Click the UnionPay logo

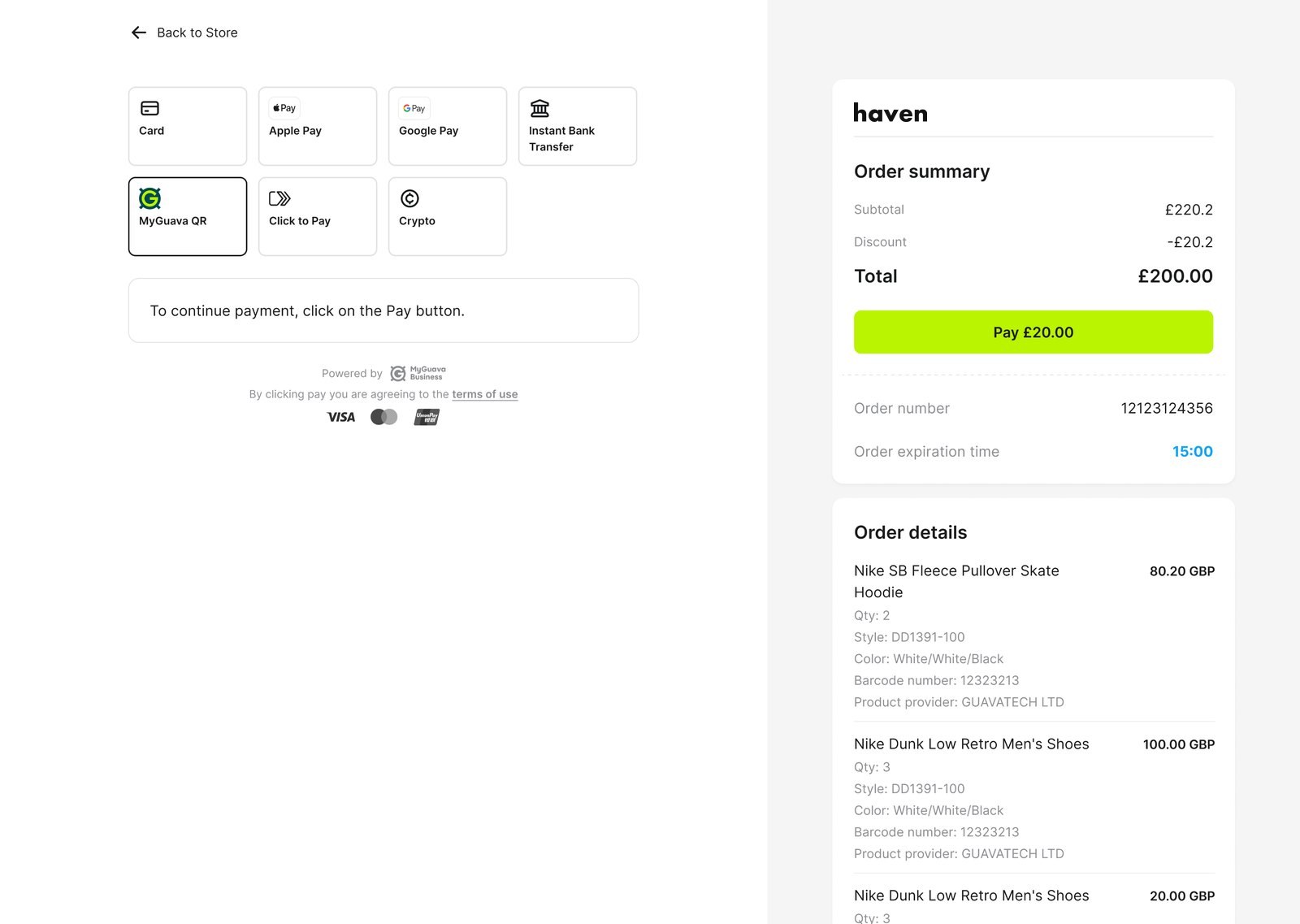click(427, 417)
